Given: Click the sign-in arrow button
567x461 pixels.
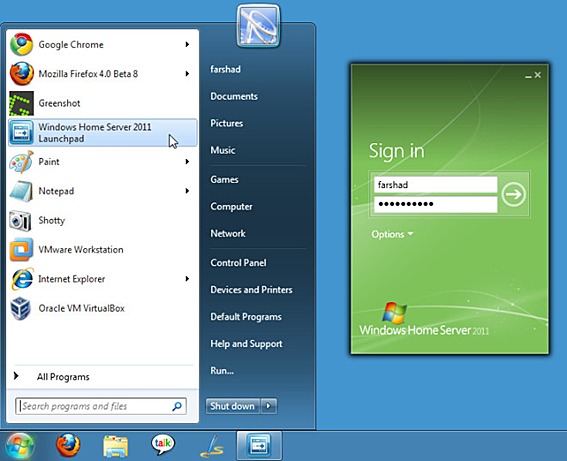Looking at the screenshot, I should point(513,195).
